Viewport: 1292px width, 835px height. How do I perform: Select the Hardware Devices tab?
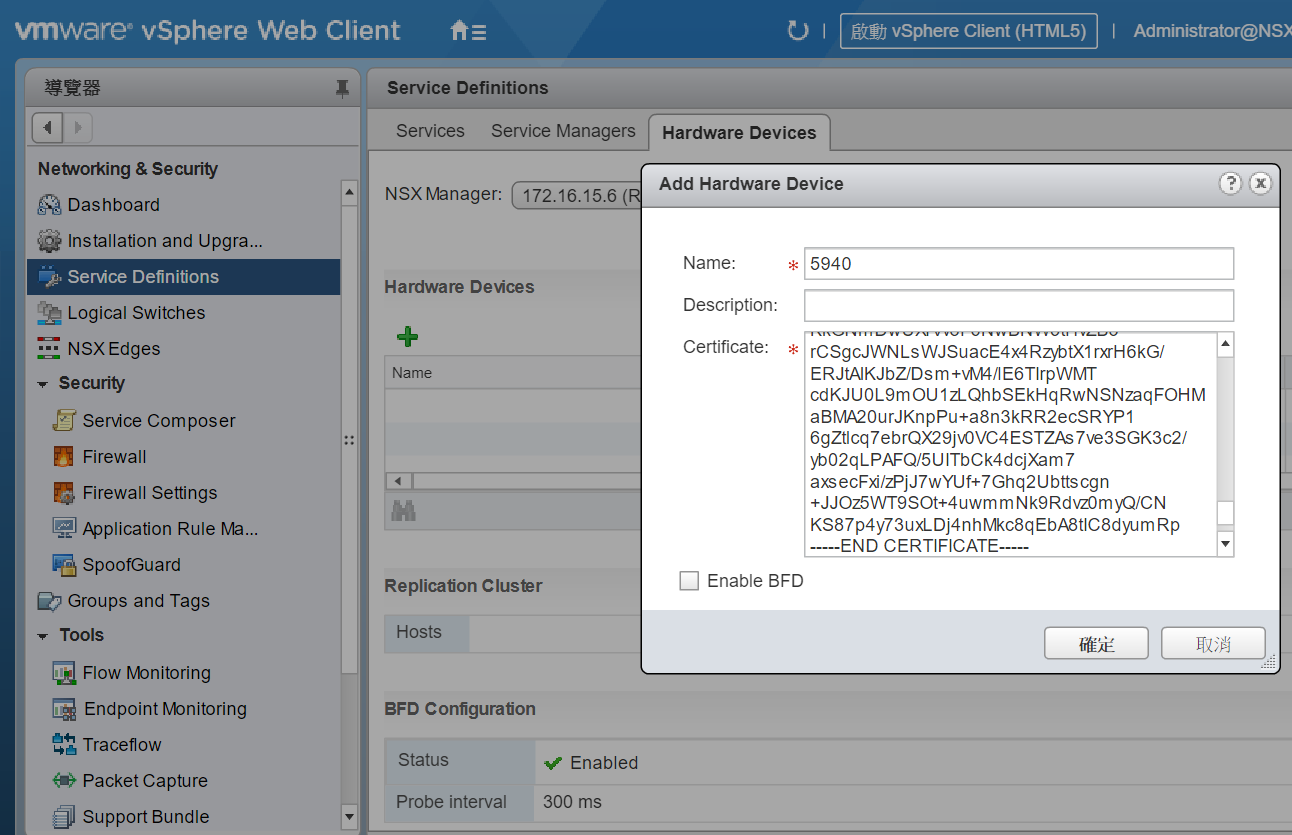(x=739, y=132)
